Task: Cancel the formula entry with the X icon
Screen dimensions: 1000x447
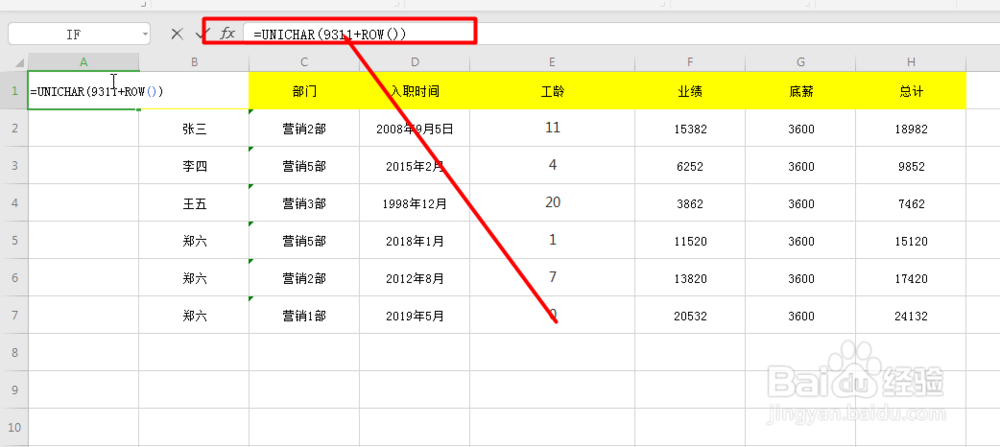Action: click(x=177, y=34)
